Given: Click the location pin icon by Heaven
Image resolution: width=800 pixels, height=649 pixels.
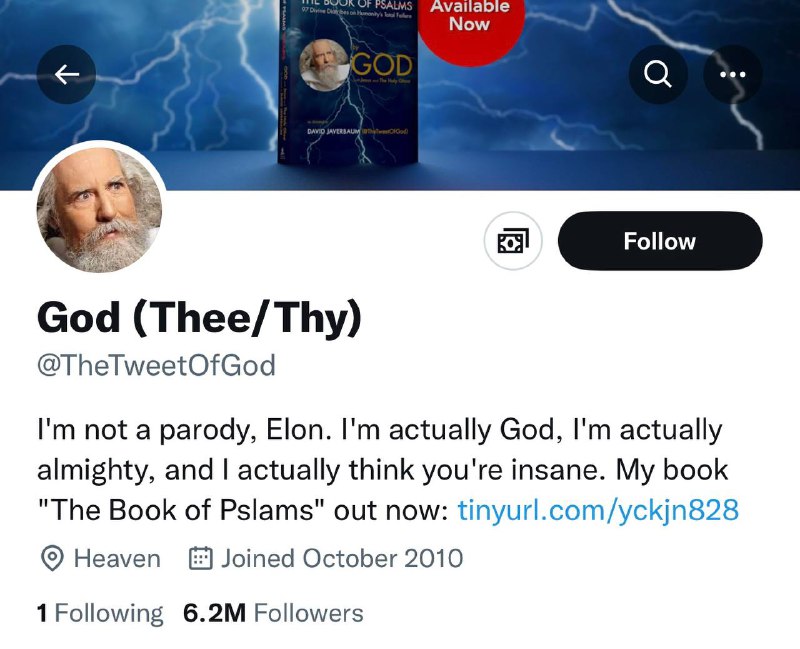Looking at the screenshot, I should tap(51, 558).
